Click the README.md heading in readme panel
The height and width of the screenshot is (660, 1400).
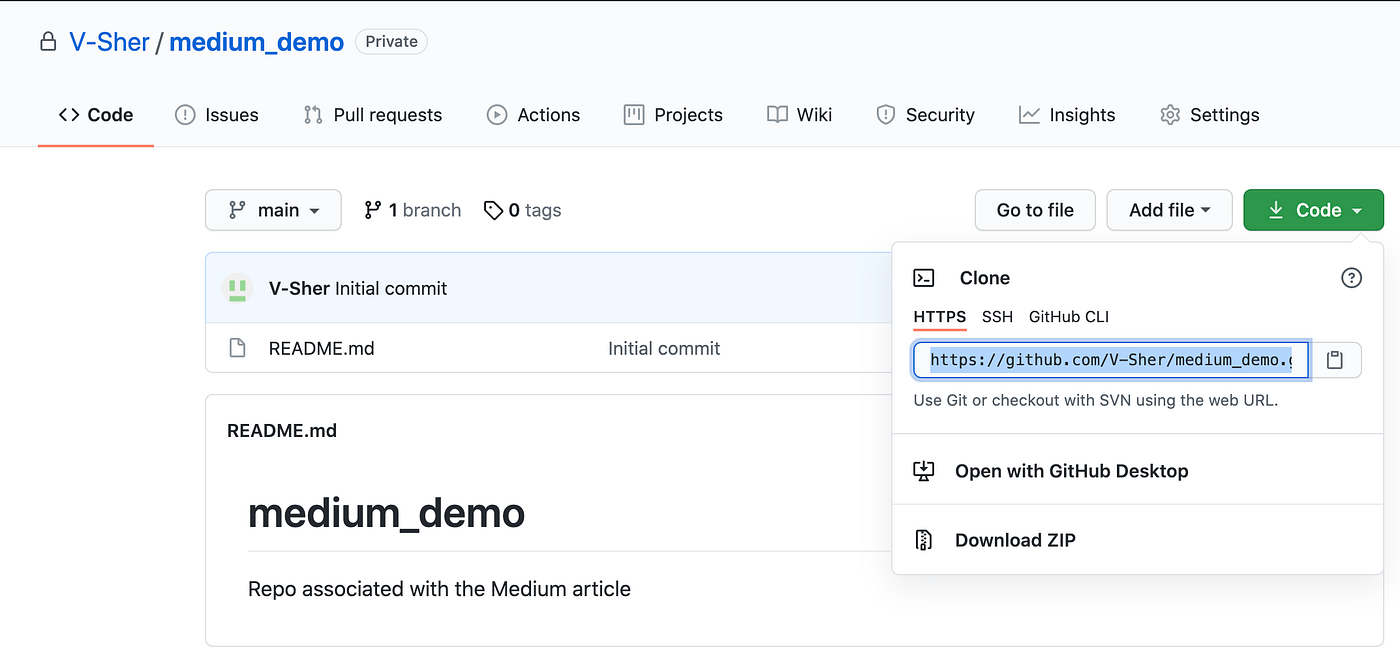(282, 431)
